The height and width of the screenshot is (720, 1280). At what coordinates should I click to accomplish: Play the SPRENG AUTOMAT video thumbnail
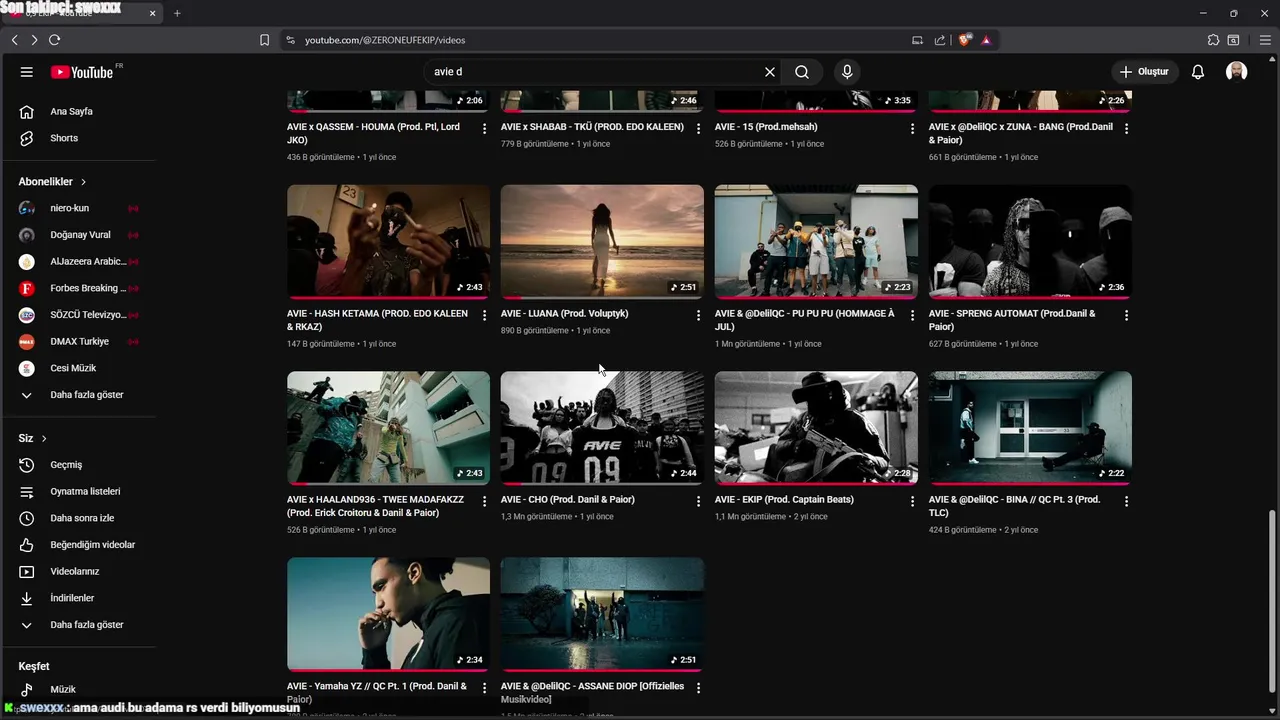[1030, 241]
